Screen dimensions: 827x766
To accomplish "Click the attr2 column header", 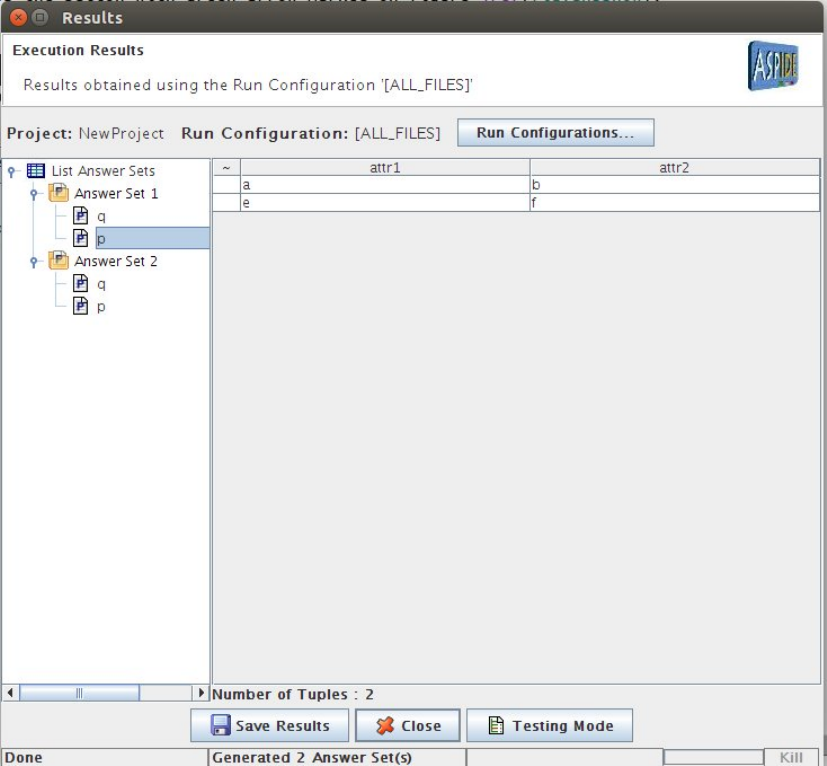I will 675,167.
